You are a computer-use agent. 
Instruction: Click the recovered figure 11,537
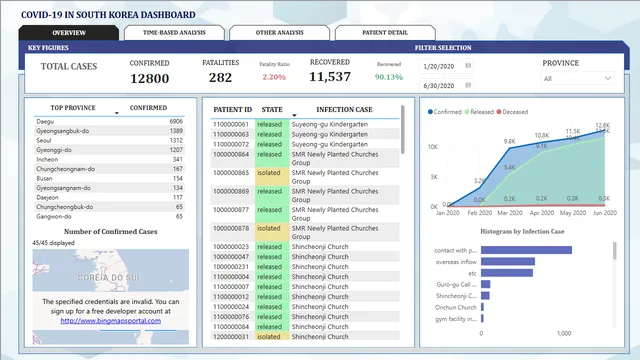[330, 77]
